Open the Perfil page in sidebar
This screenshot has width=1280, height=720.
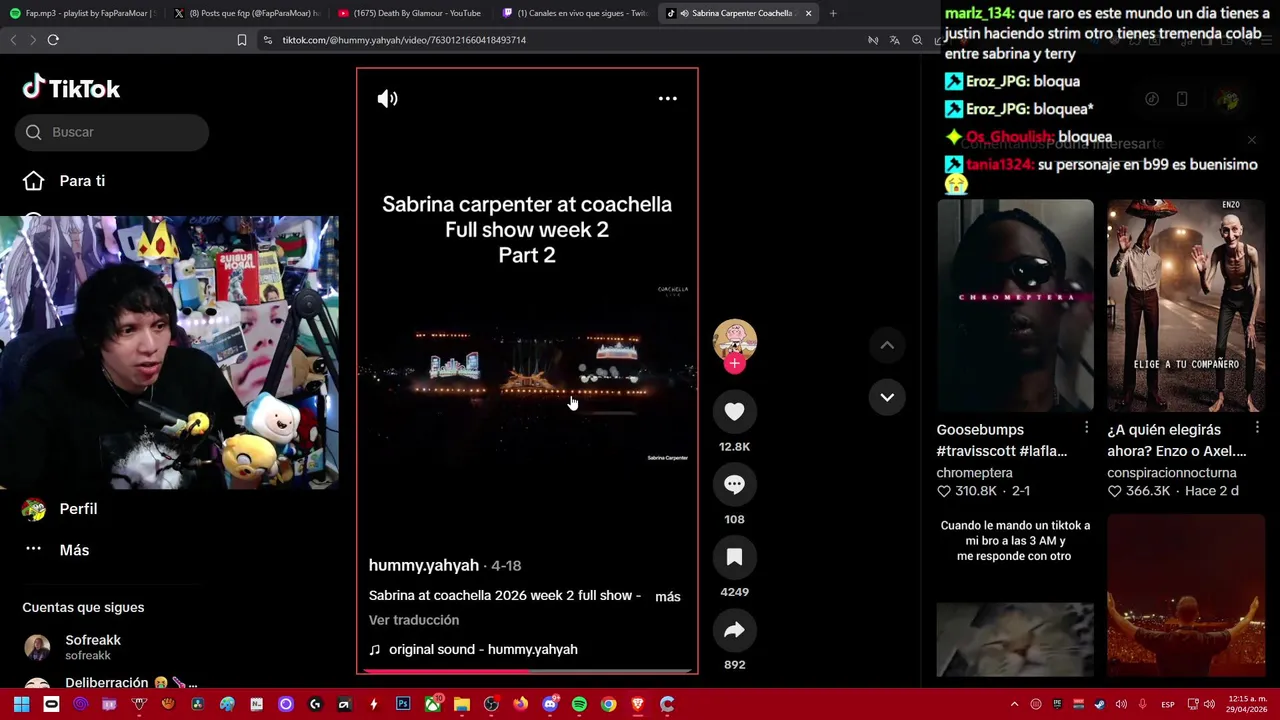pyautogui.click(x=61, y=509)
